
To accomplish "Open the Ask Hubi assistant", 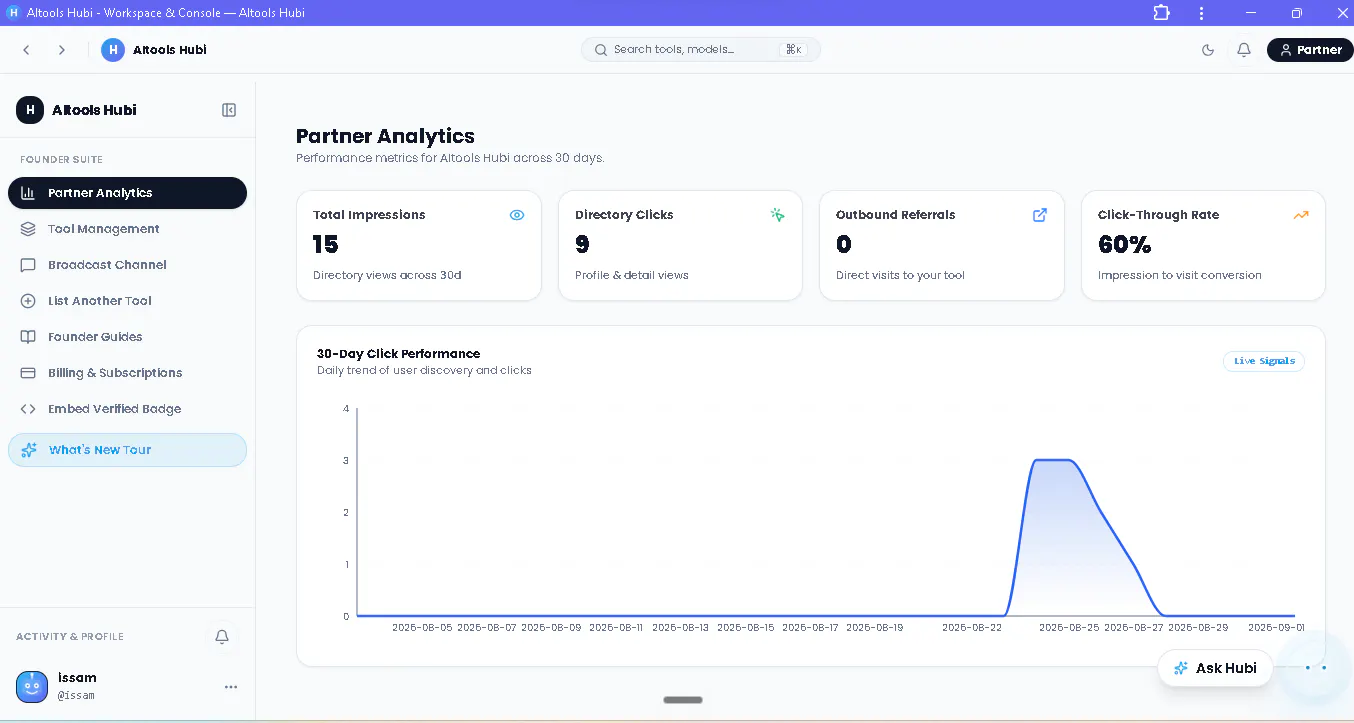I will 1215,668.
